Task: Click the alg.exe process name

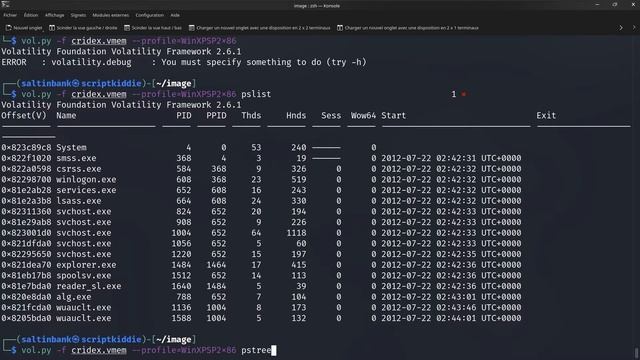Action: click(x=73, y=296)
